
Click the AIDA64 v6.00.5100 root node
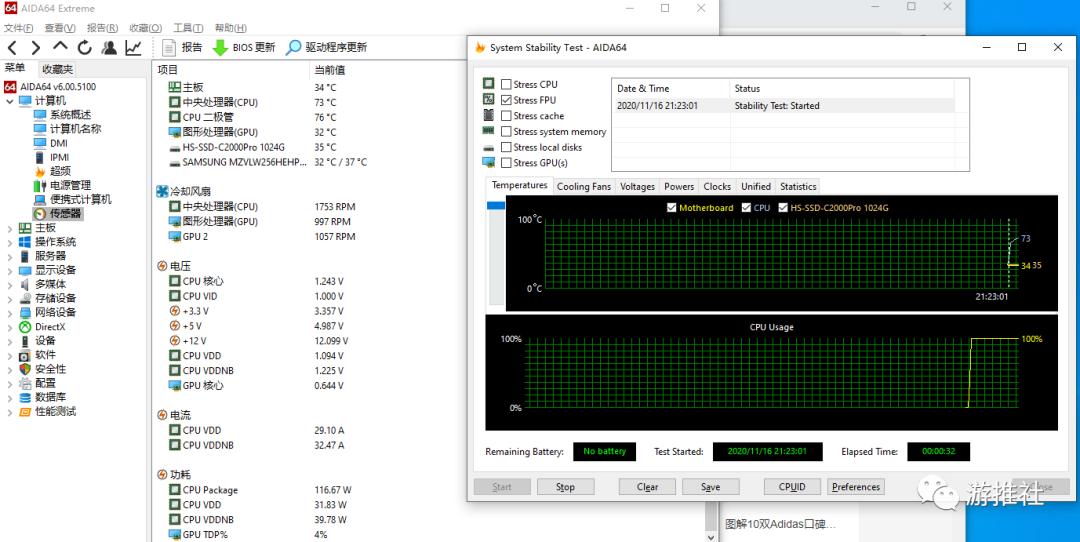[58, 87]
